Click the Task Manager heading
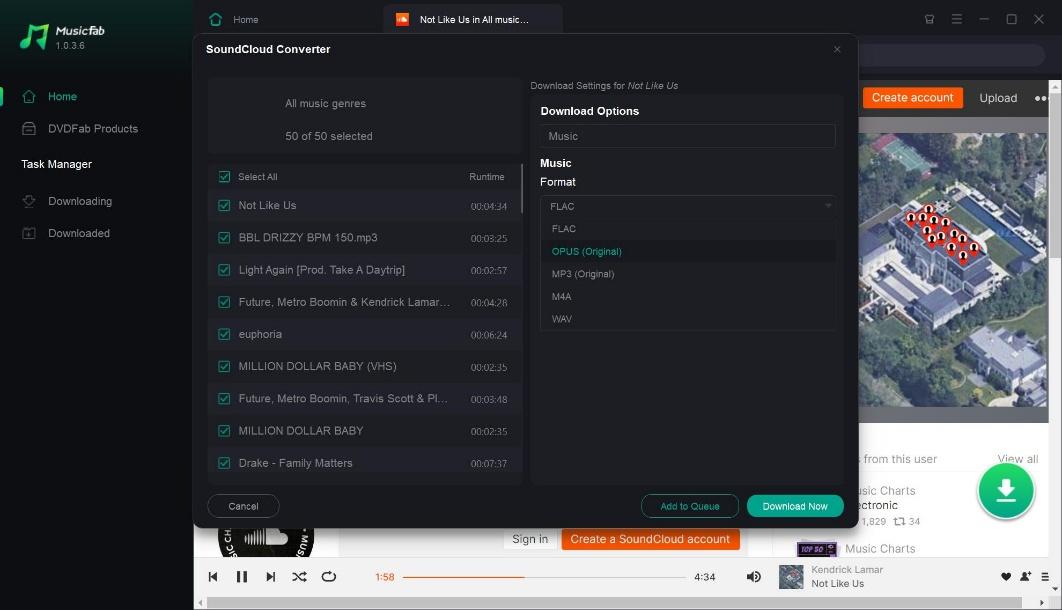 (x=56, y=165)
